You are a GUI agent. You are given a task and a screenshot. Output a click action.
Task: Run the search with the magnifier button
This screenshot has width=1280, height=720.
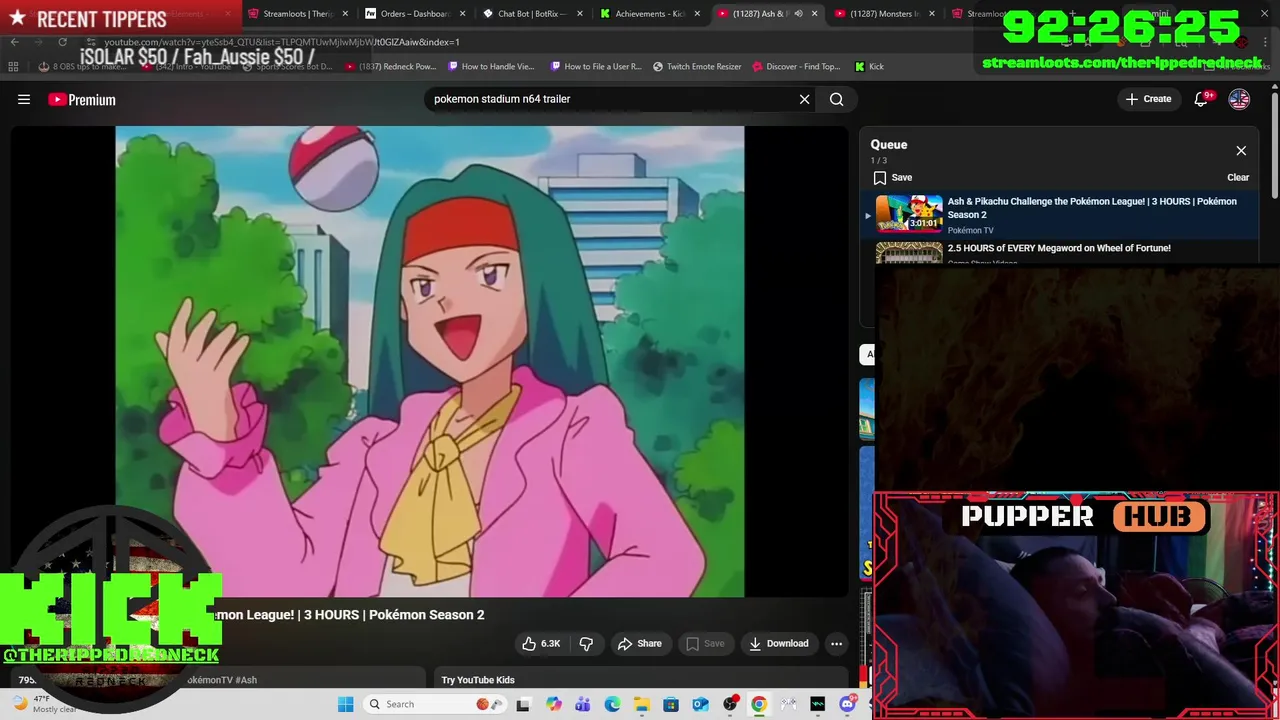coord(837,99)
